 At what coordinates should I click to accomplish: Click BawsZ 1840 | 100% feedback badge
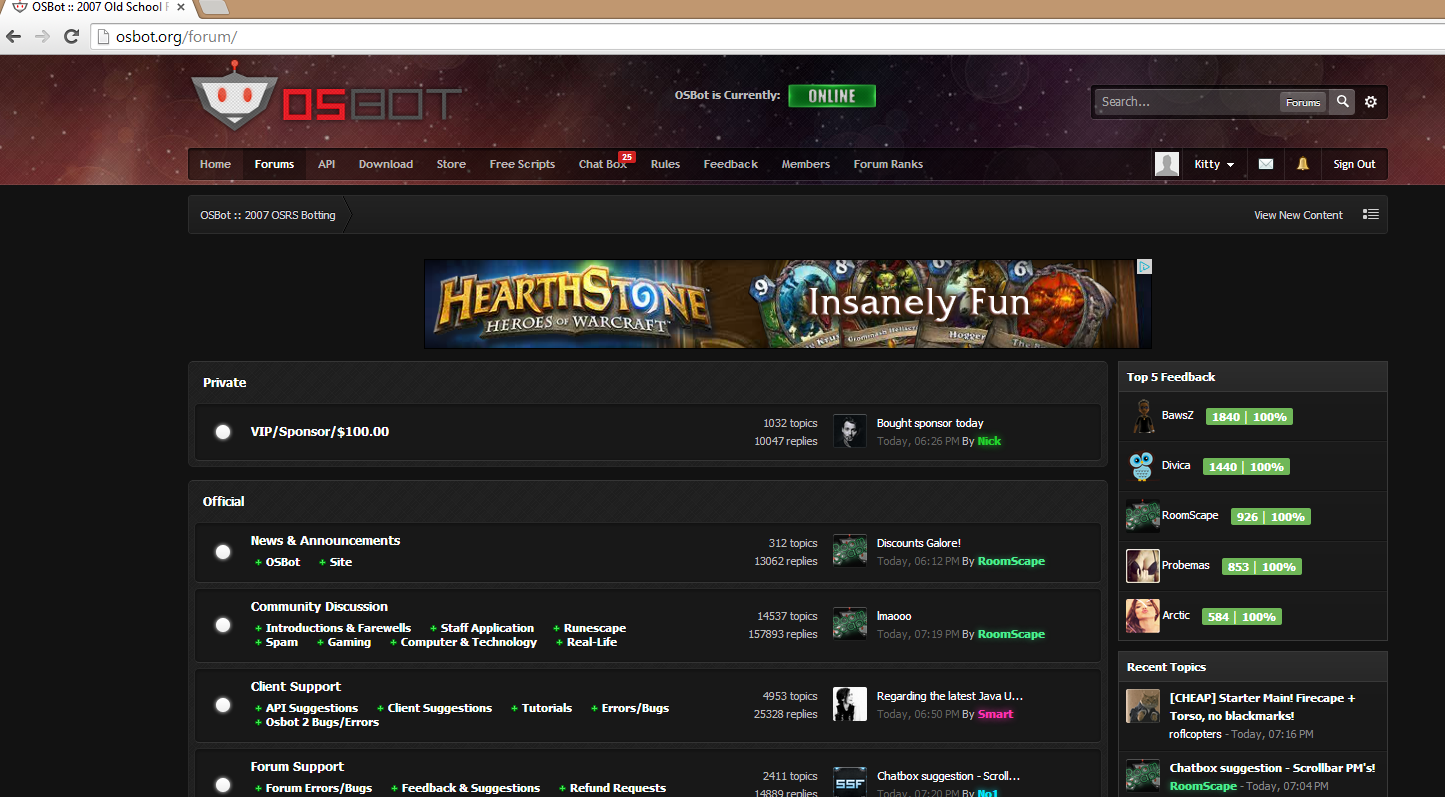tap(1249, 417)
